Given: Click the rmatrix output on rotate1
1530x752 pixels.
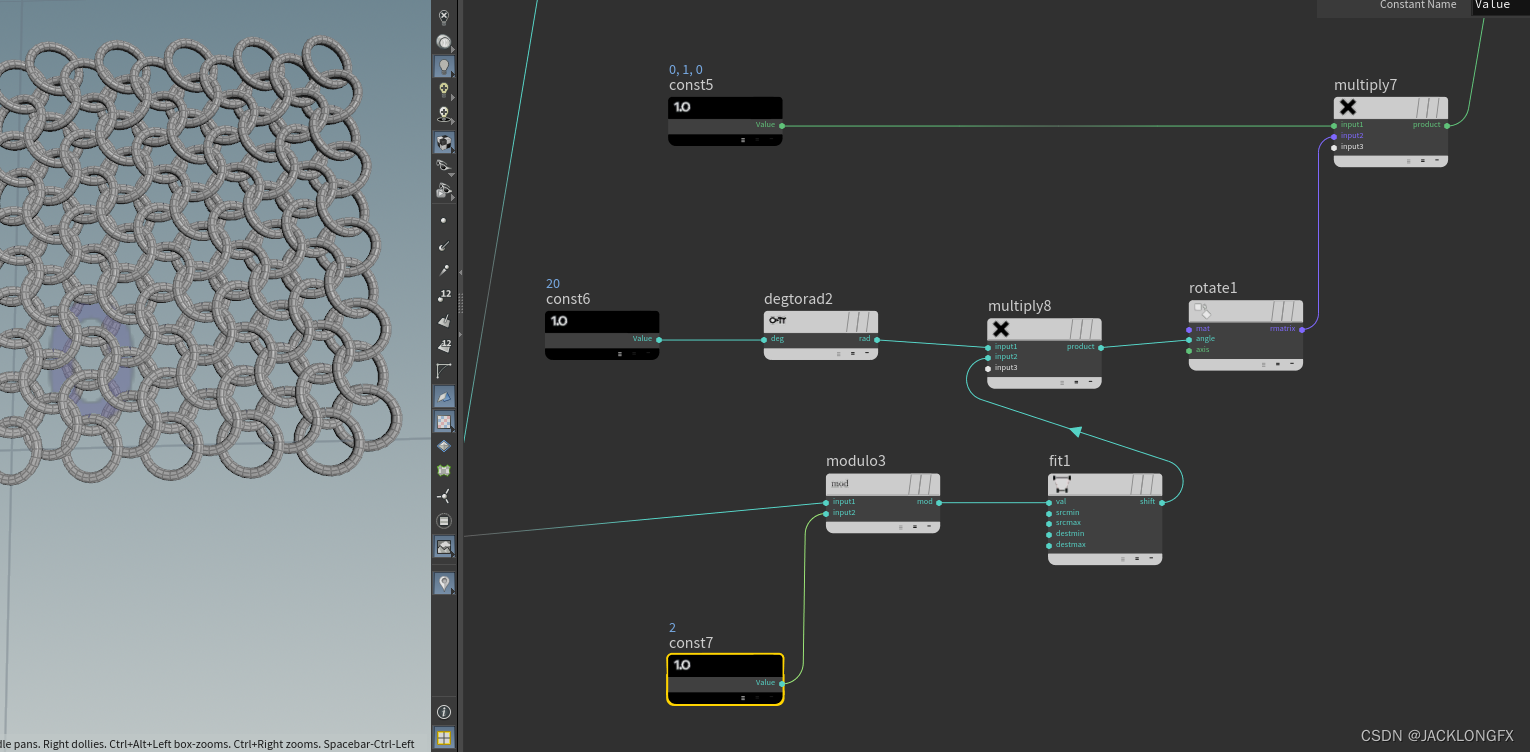Looking at the screenshot, I should pyautogui.click(x=1302, y=328).
